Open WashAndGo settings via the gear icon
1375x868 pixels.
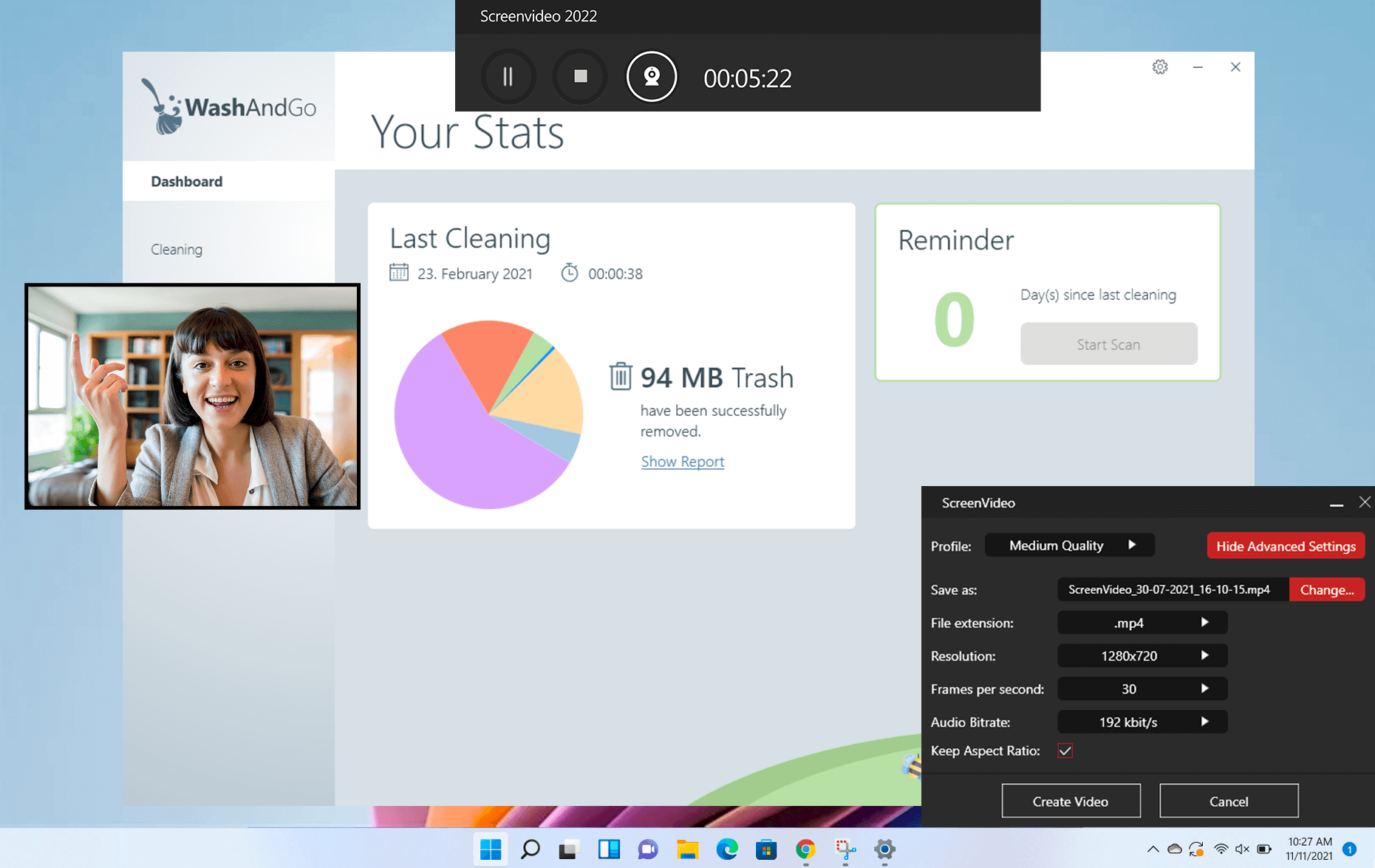coord(1160,66)
